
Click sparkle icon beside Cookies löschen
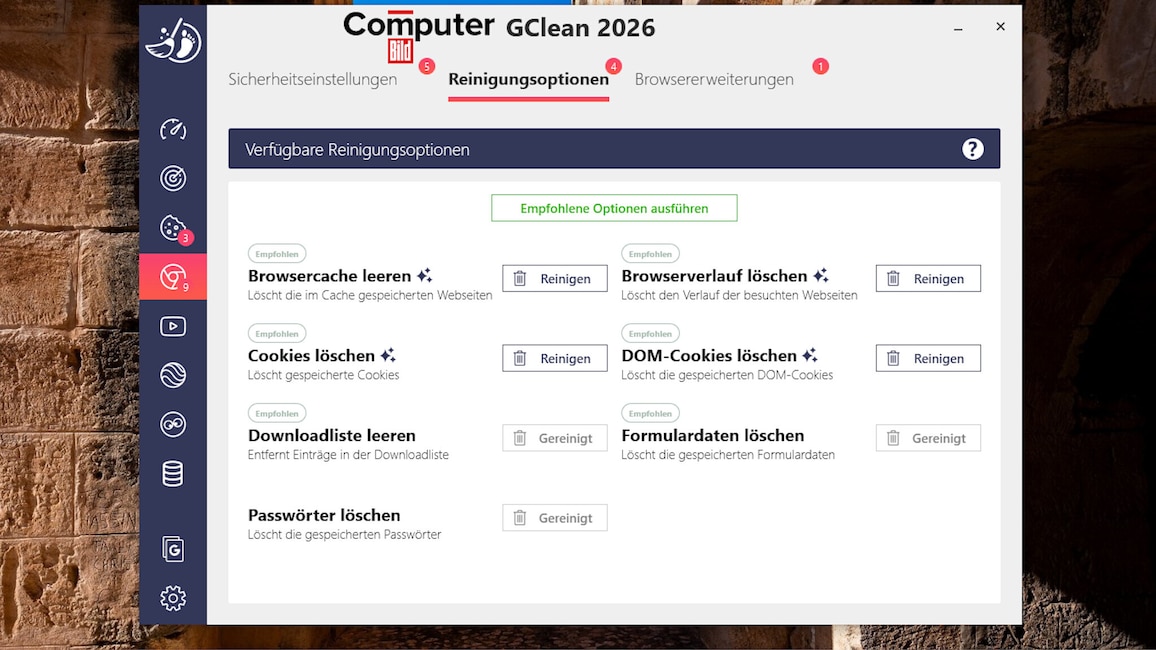tap(389, 355)
